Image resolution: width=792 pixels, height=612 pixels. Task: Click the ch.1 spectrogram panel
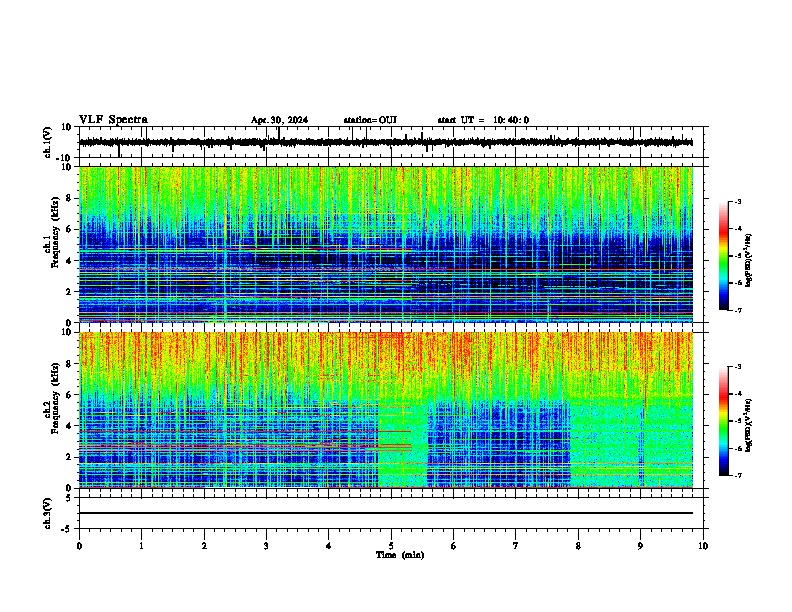tap(386, 244)
